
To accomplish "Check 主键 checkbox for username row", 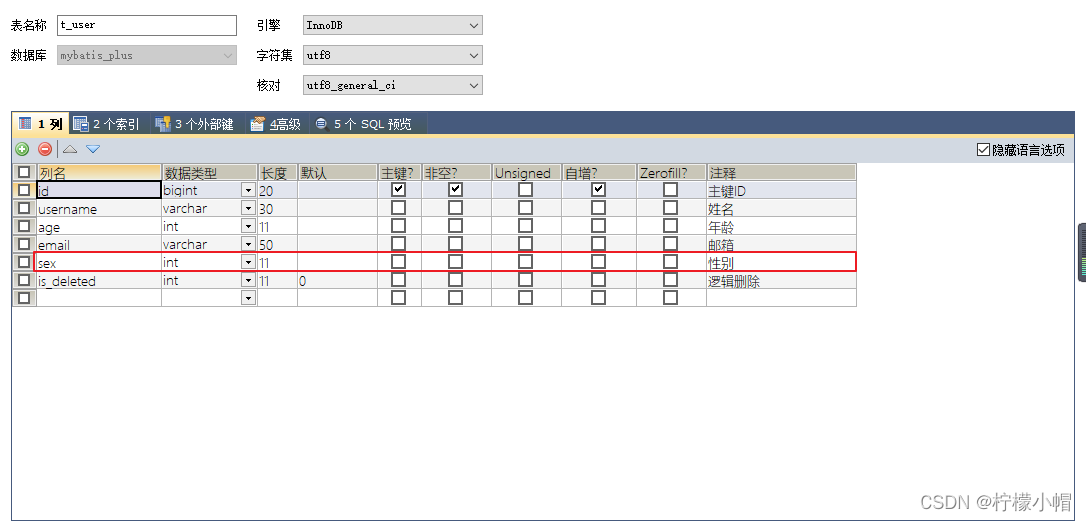I will click(x=398, y=207).
